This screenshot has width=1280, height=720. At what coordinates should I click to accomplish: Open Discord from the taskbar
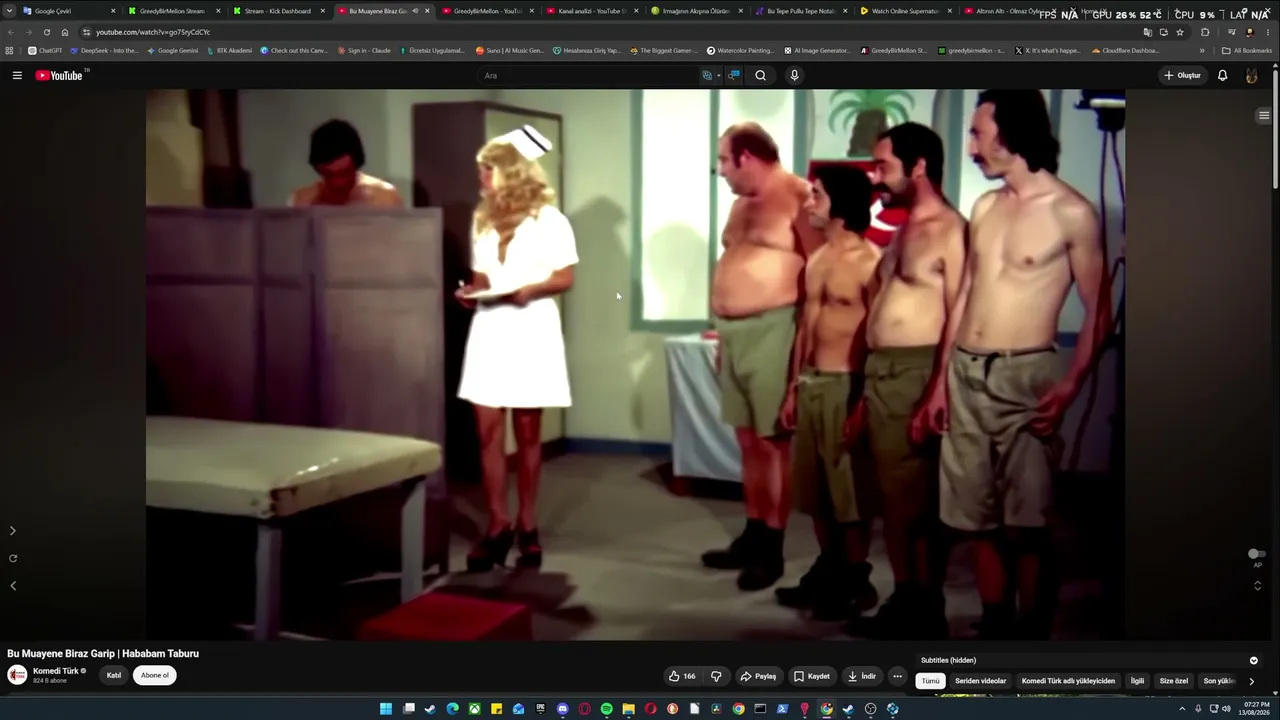[x=563, y=709]
